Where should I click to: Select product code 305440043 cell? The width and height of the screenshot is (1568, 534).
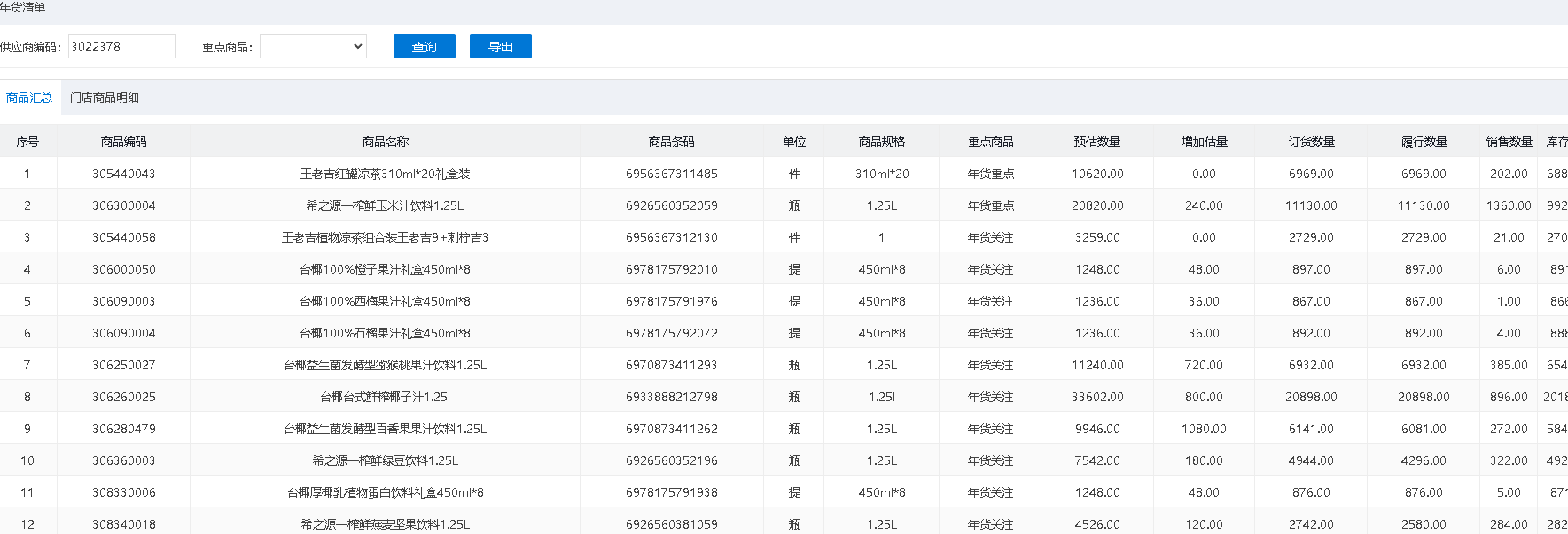coord(123,174)
